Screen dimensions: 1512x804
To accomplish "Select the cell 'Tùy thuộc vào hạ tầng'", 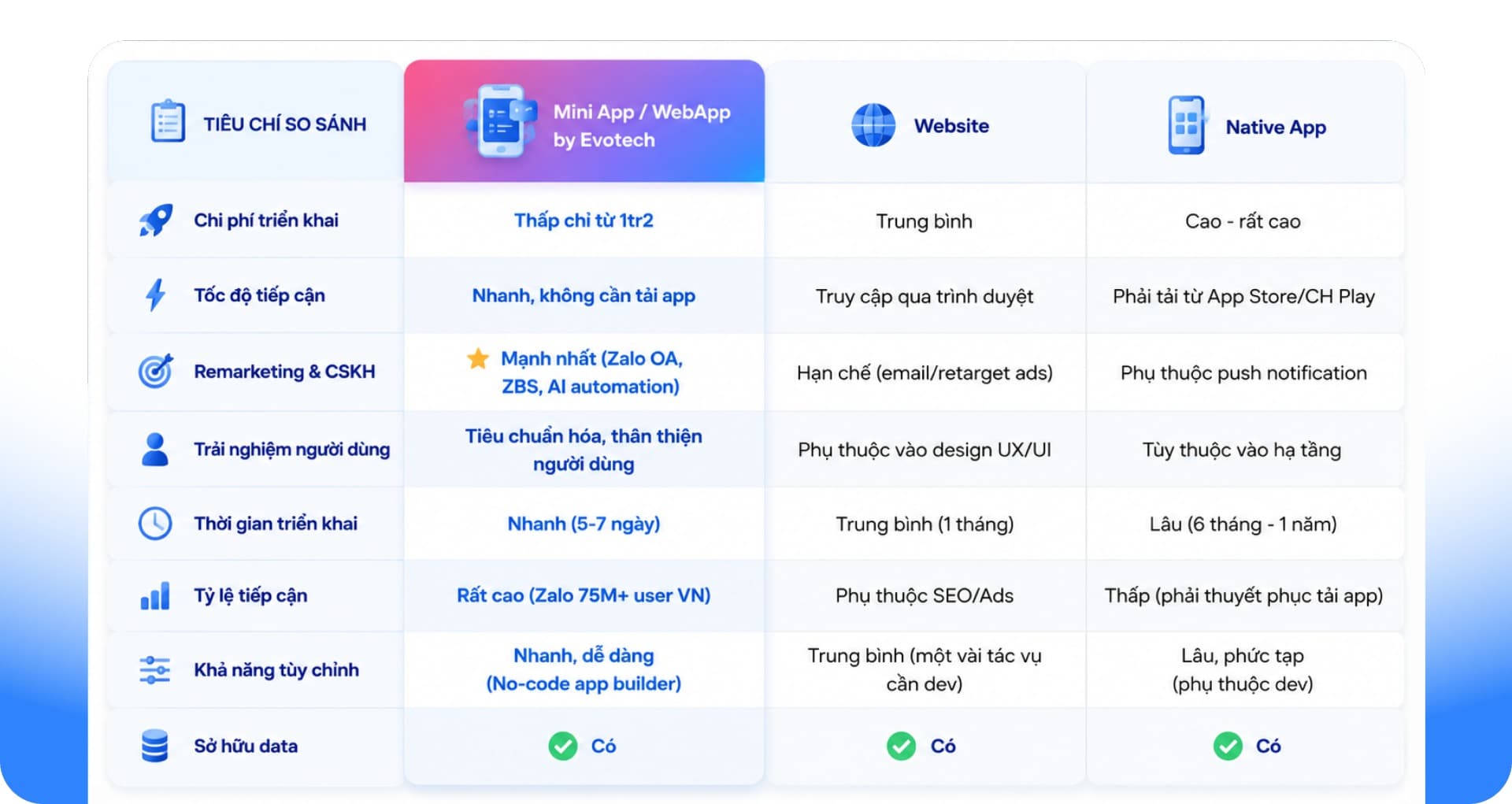I will pos(1242,450).
